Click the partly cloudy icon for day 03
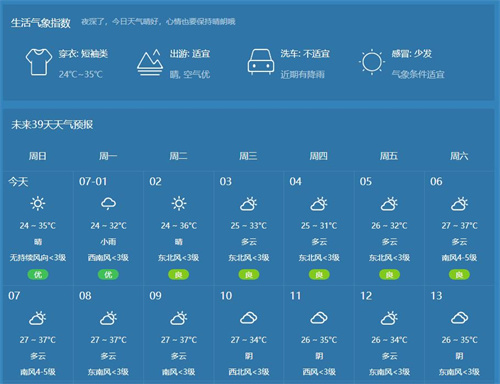 (249, 204)
